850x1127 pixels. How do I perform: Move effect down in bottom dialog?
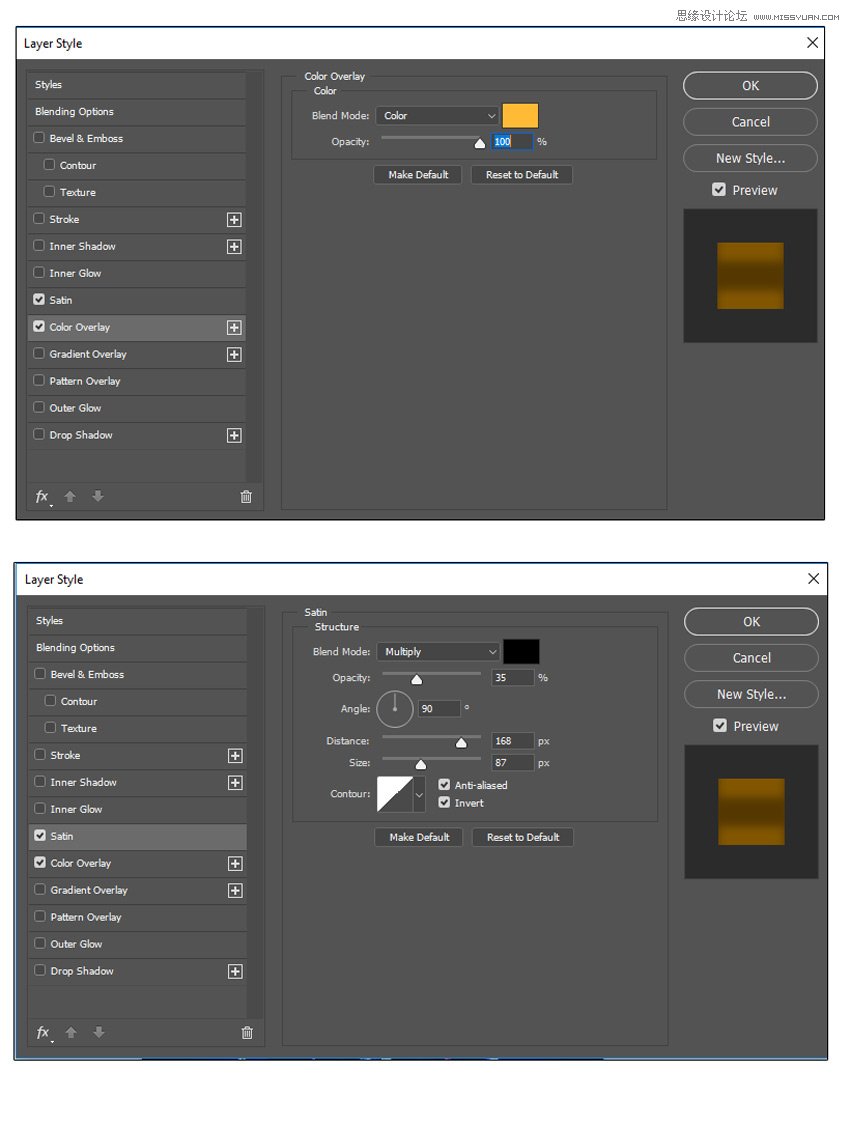99,1033
